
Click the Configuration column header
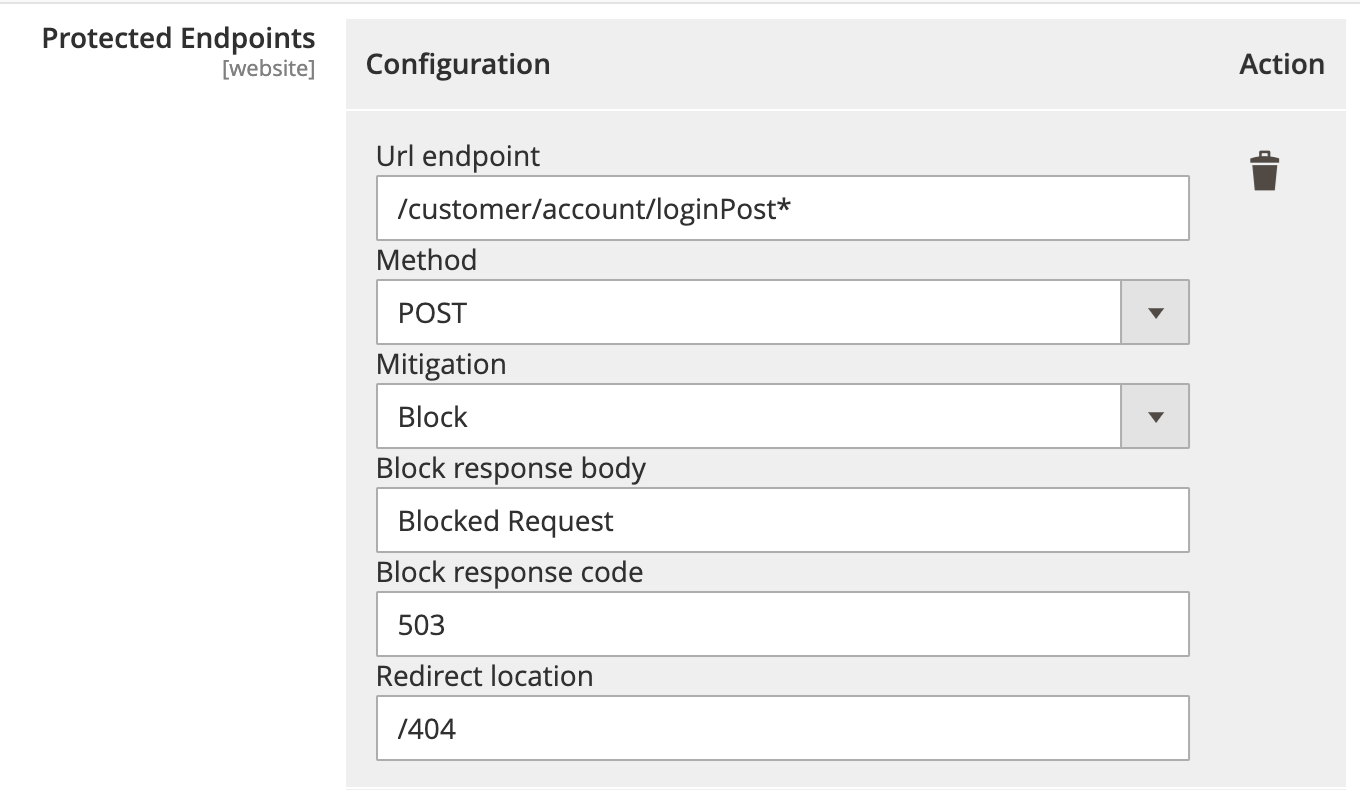click(x=458, y=64)
